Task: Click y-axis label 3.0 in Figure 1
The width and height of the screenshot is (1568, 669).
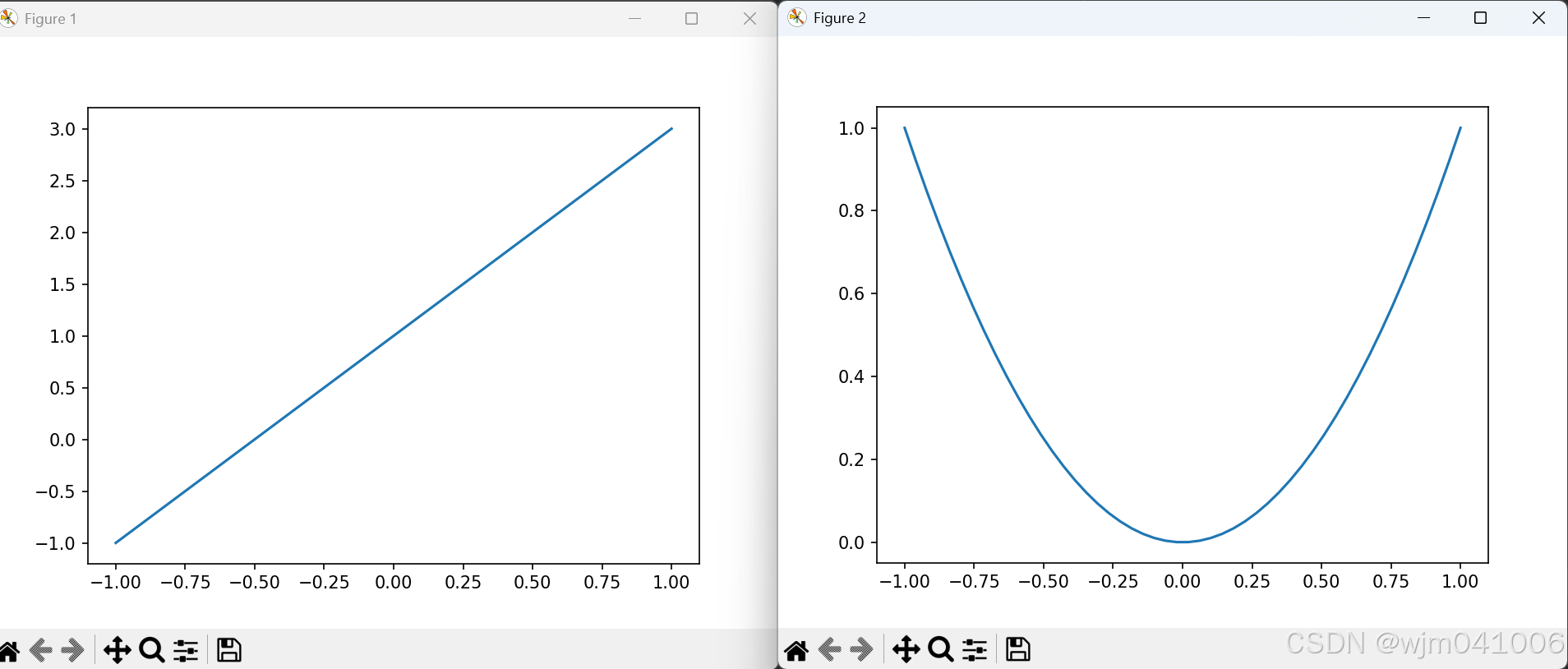Action: click(x=62, y=129)
